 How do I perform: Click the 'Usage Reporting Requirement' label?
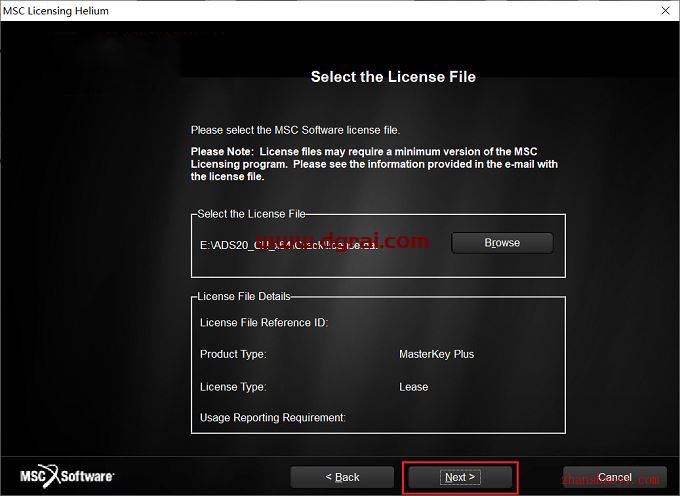[273, 417]
